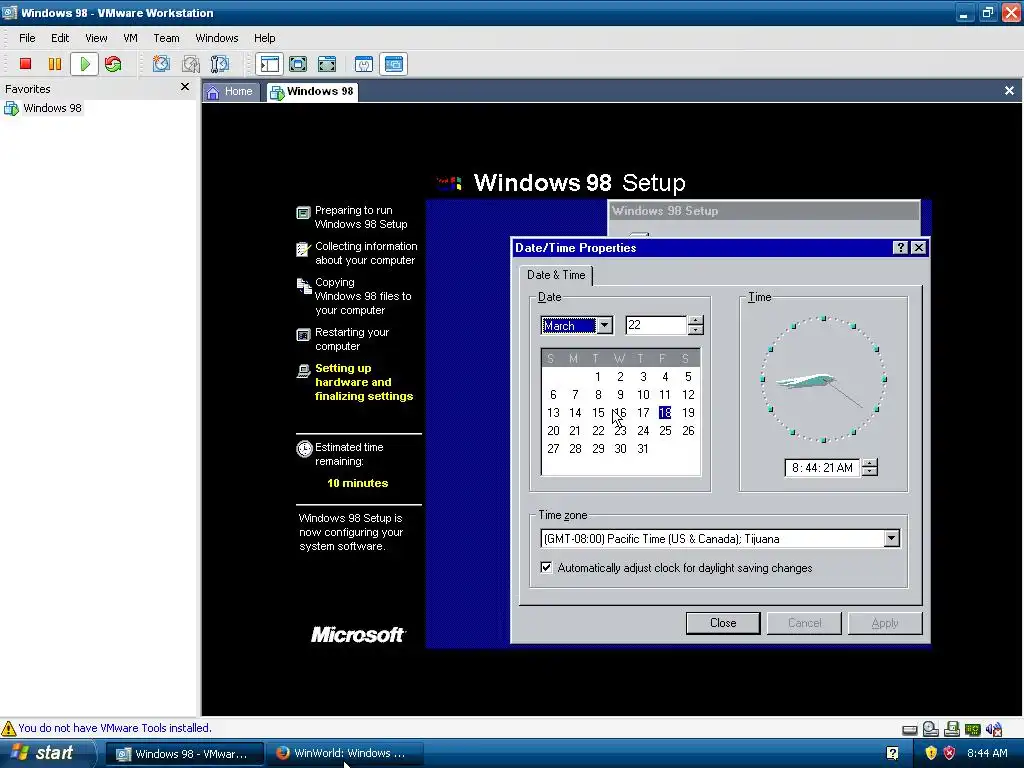This screenshot has width=1024, height=768.
Task: Power off the VM with the red stop button
Action: (x=25, y=63)
